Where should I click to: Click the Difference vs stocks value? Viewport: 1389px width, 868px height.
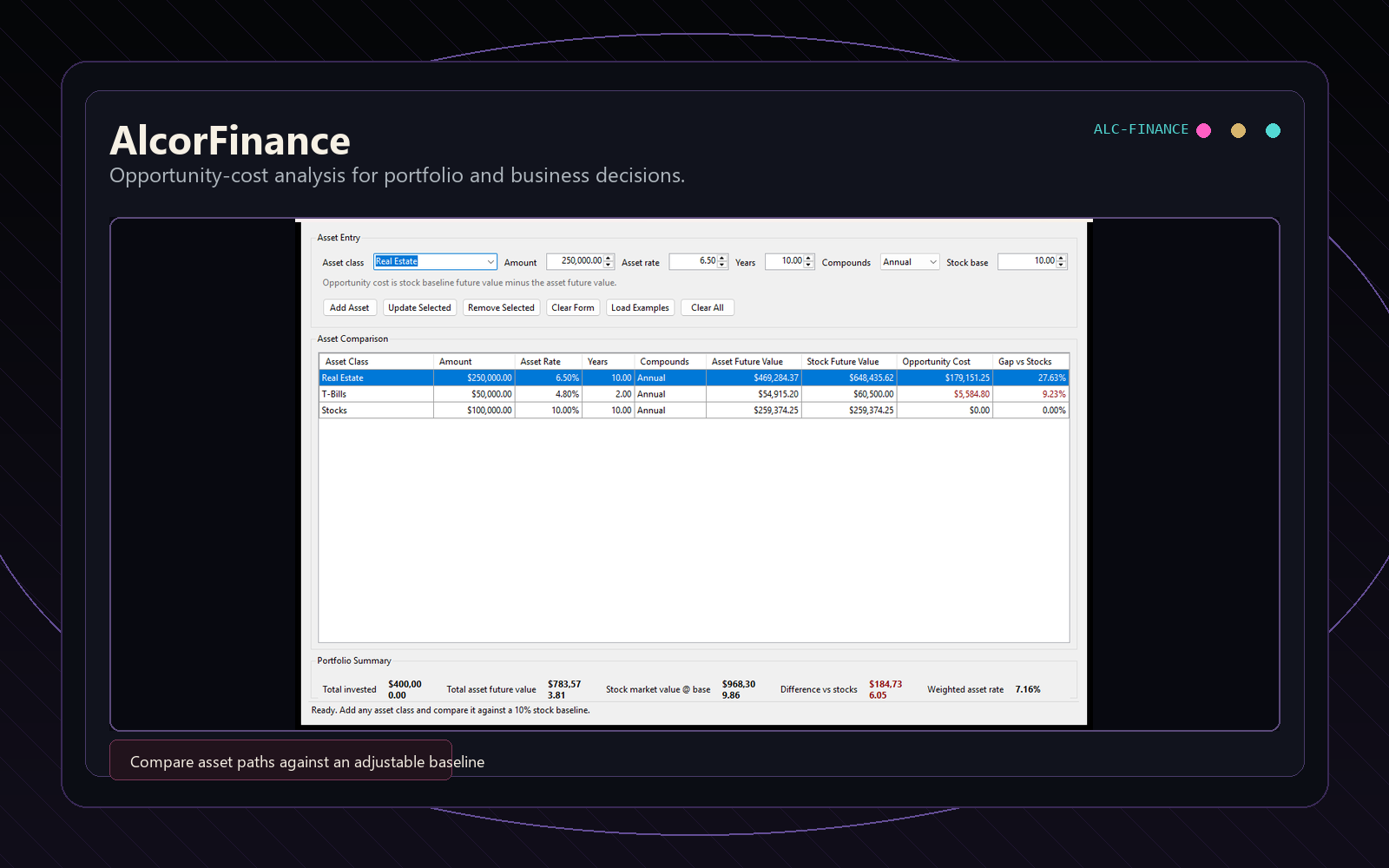pos(885,690)
